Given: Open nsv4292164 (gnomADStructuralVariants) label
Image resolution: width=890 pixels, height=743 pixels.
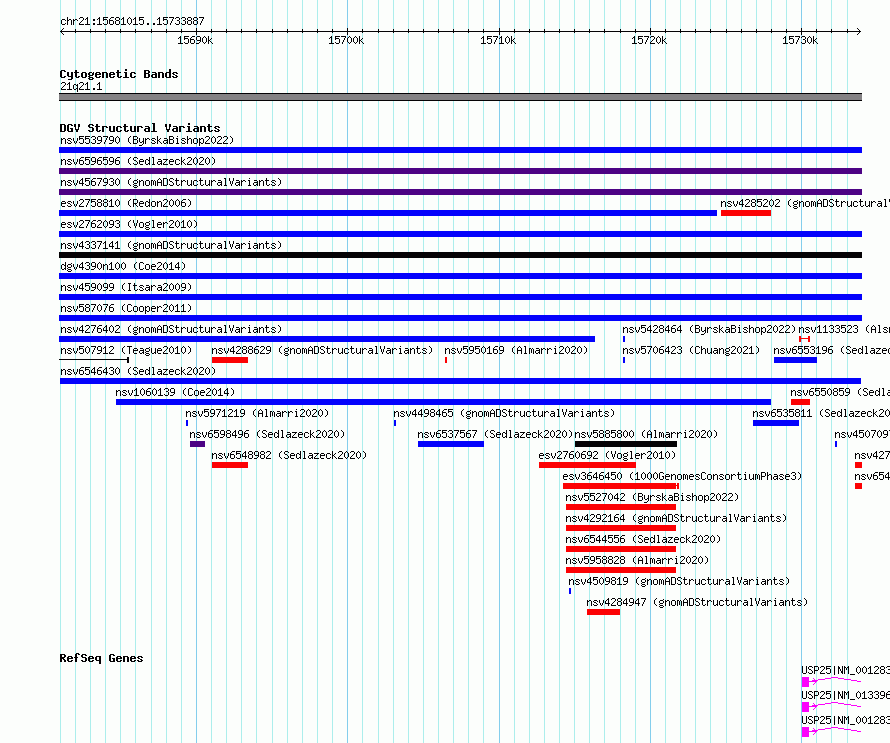Looking at the screenshot, I should [676, 518].
